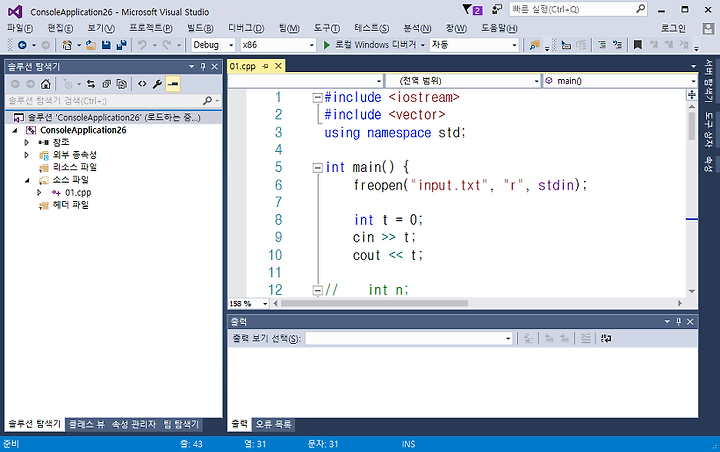Image resolution: width=720 pixels, height=452 pixels.
Task: Click the View Code icon in Solution Explorer
Action: click(x=142, y=84)
